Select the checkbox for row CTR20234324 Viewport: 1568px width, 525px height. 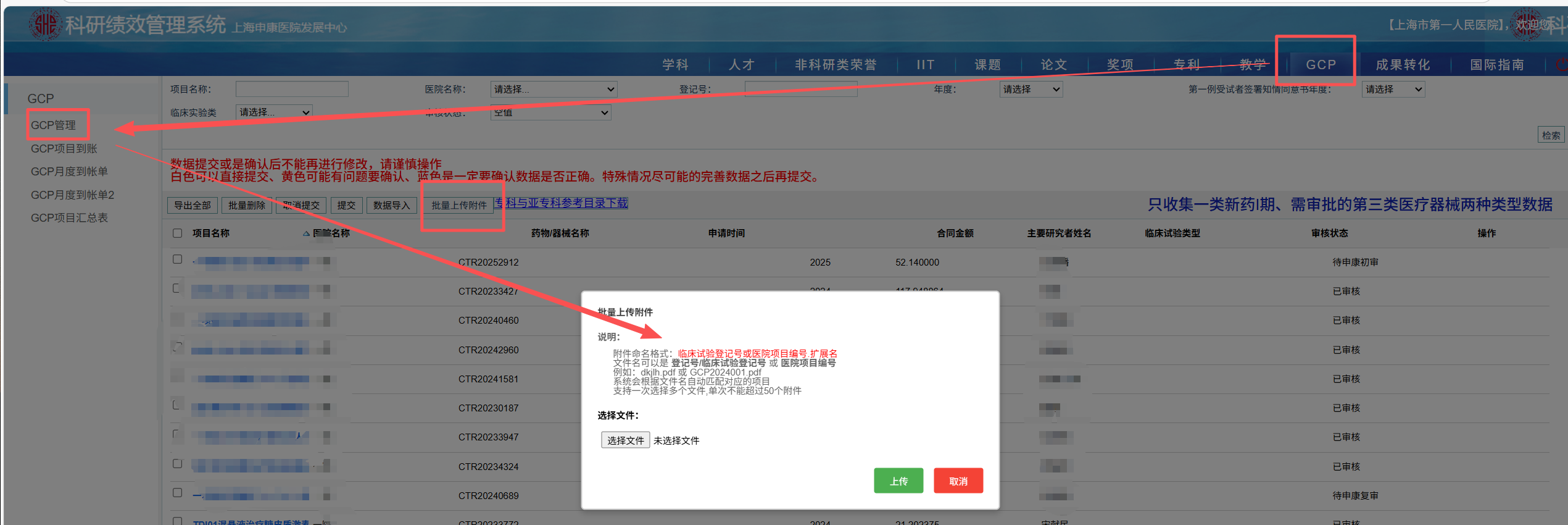click(x=178, y=464)
